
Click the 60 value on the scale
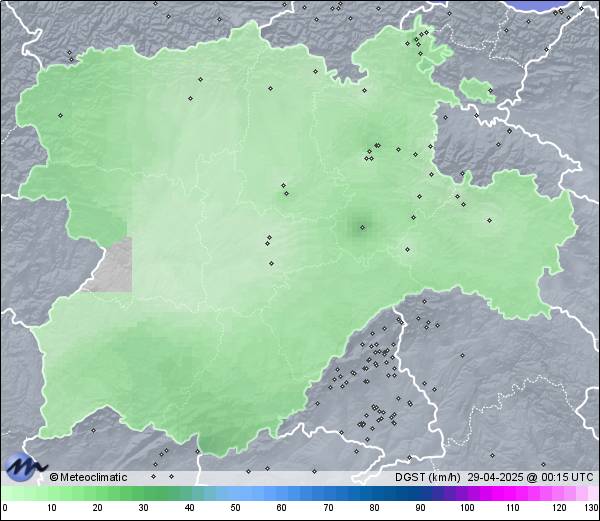tap(282, 508)
